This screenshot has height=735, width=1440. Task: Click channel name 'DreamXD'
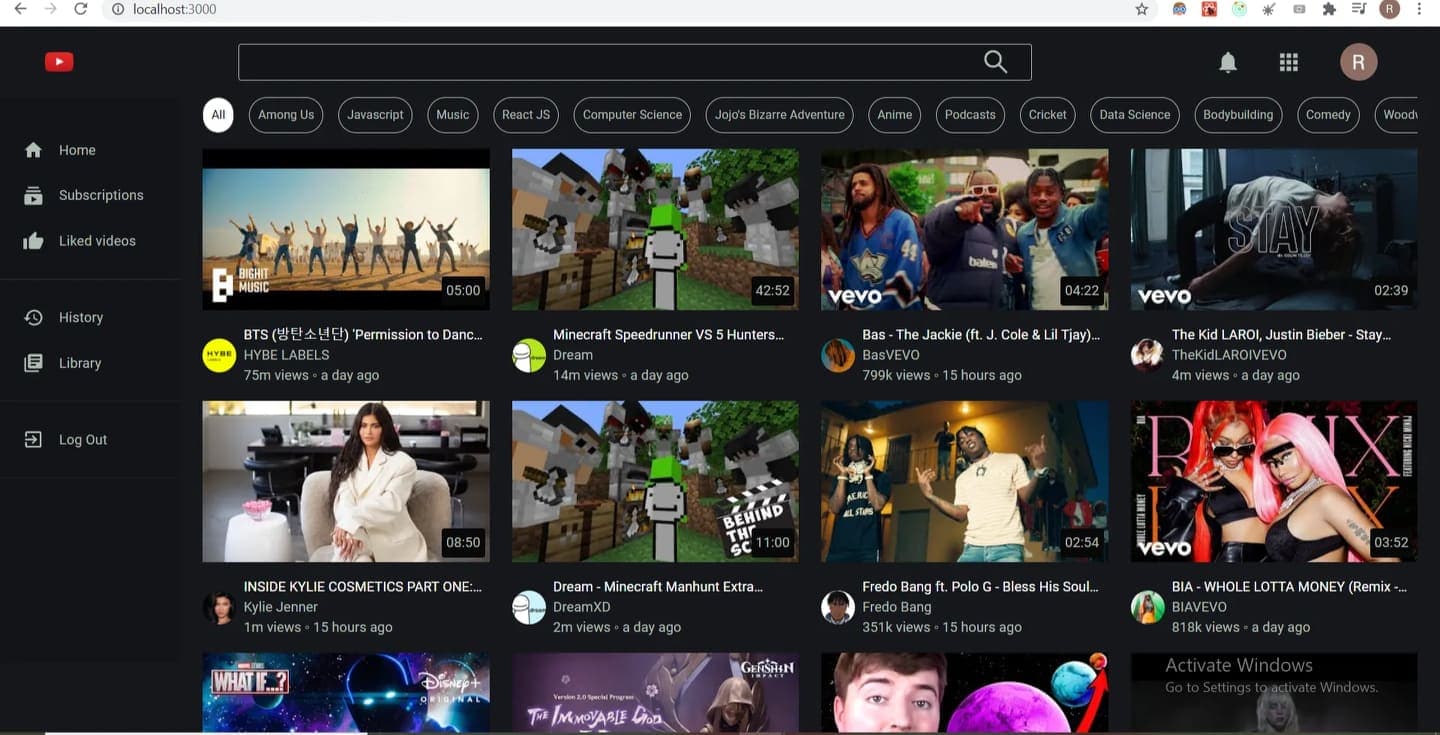click(x=582, y=607)
